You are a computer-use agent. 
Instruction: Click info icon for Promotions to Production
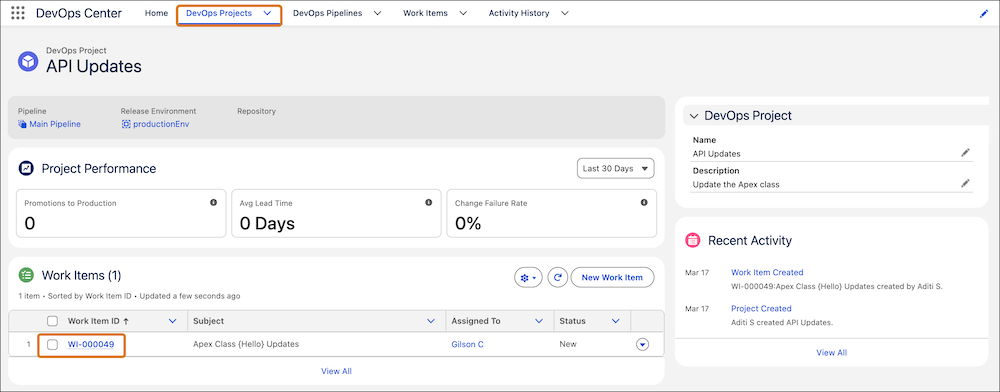click(213, 202)
